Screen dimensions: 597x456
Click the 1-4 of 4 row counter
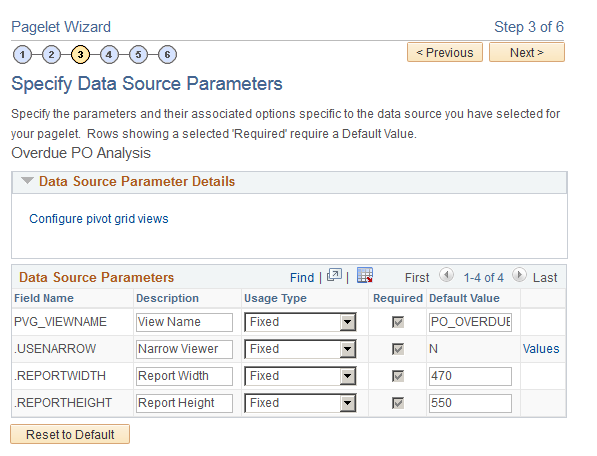(483, 277)
